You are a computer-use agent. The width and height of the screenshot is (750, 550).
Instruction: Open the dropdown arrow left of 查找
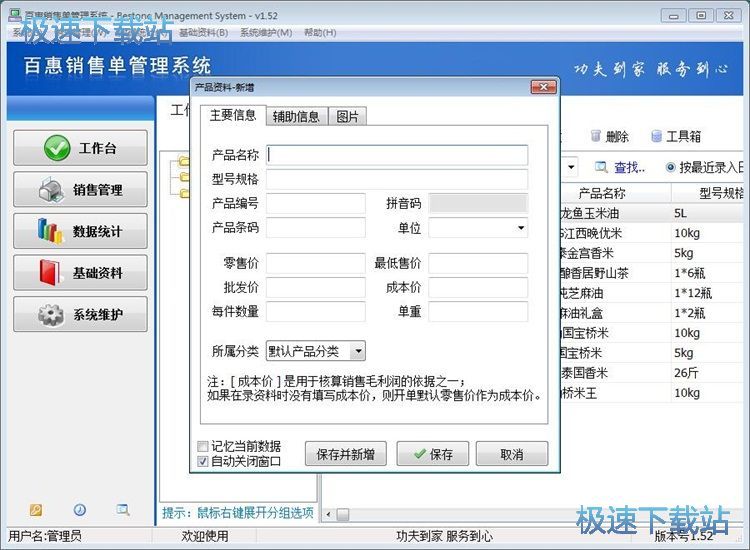tap(571, 167)
